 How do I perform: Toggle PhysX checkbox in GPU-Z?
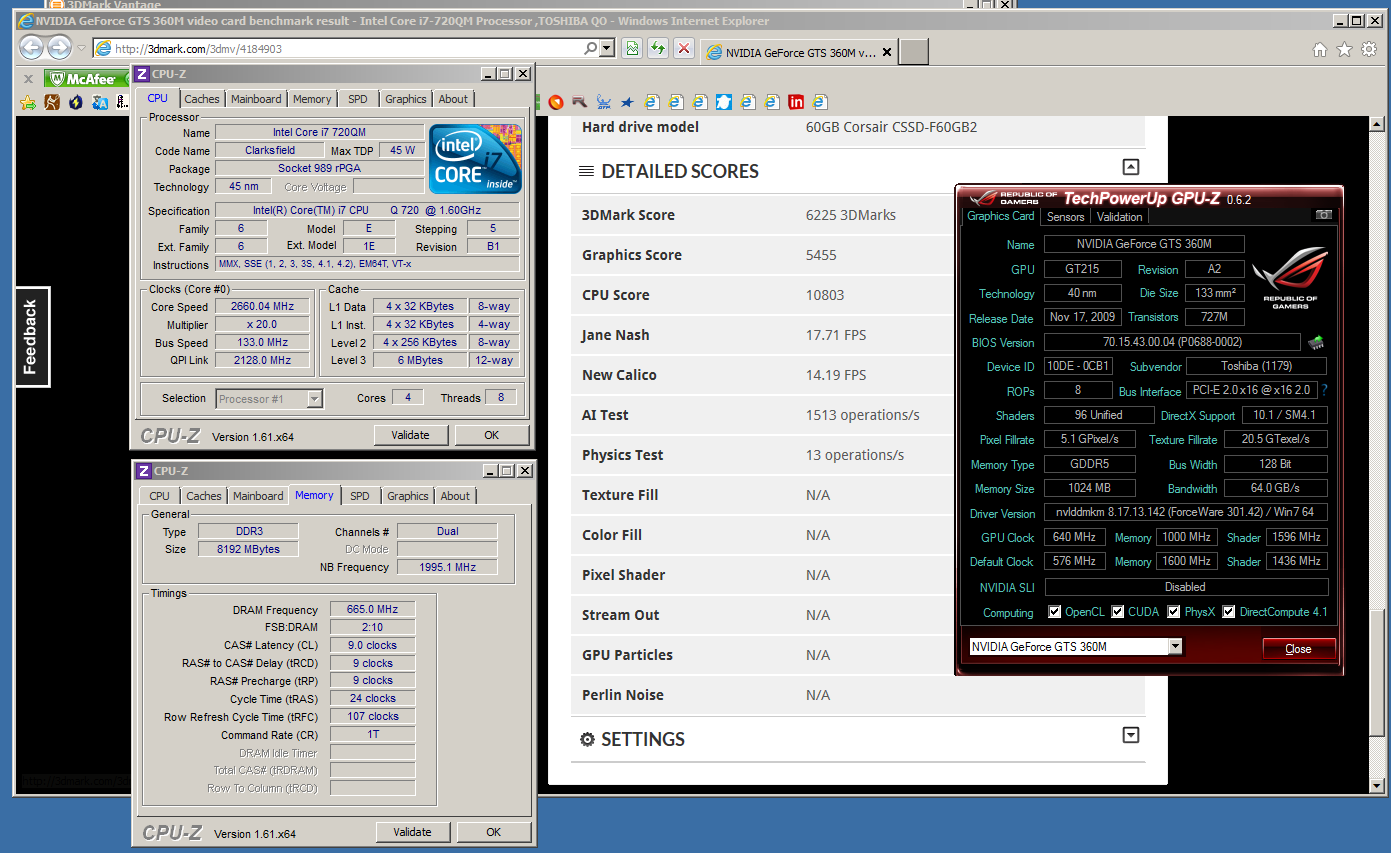(1174, 612)
